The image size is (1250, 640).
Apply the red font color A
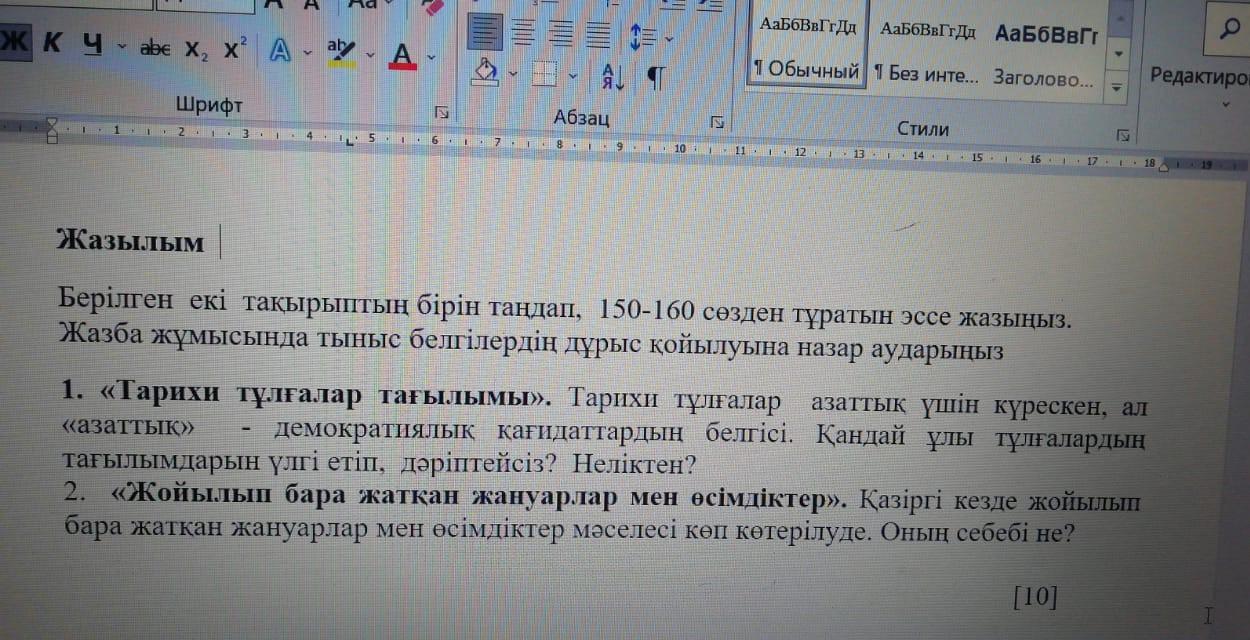pos(403,55)
